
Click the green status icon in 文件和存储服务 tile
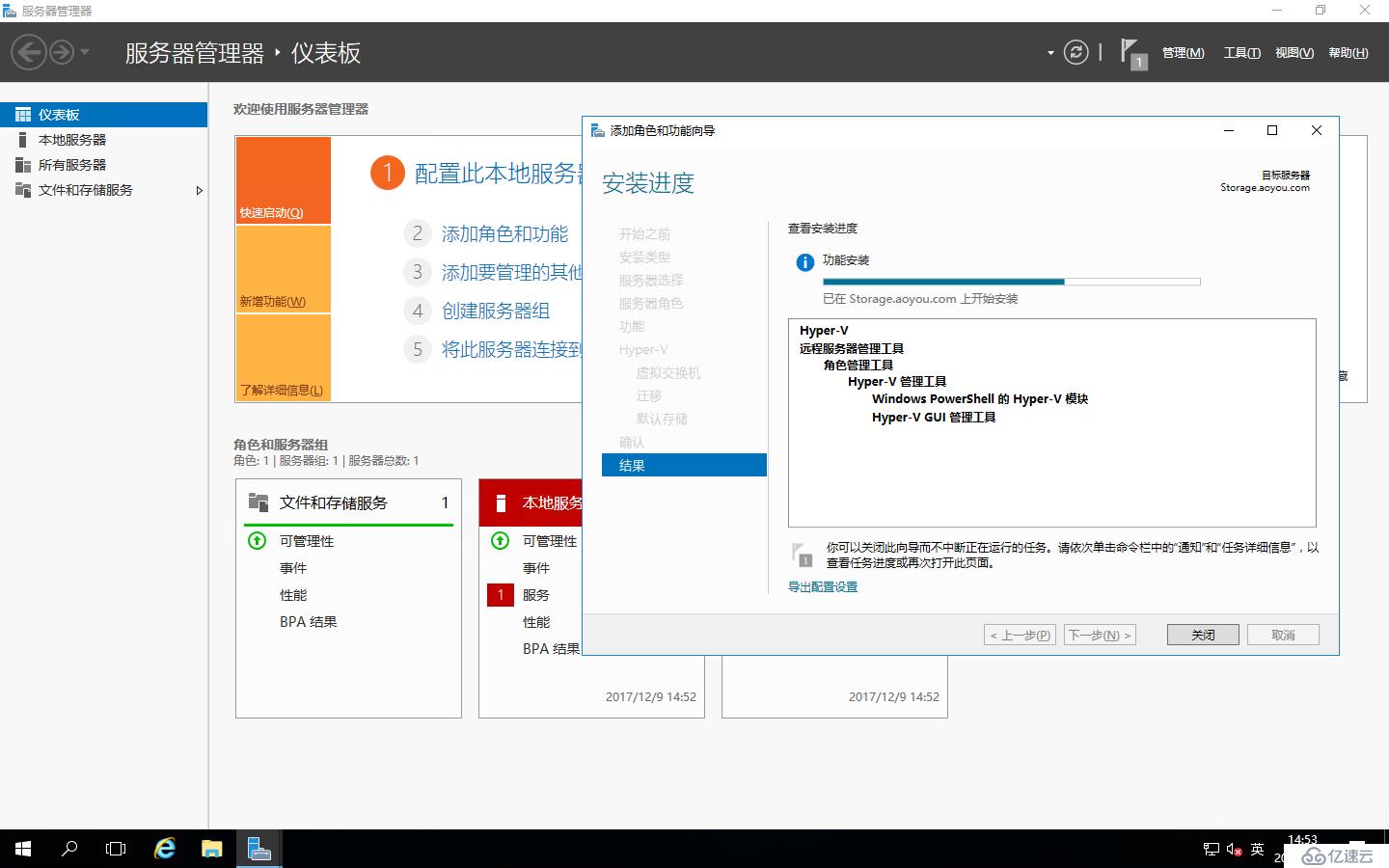pyautogui.click(x=257, y=540)
